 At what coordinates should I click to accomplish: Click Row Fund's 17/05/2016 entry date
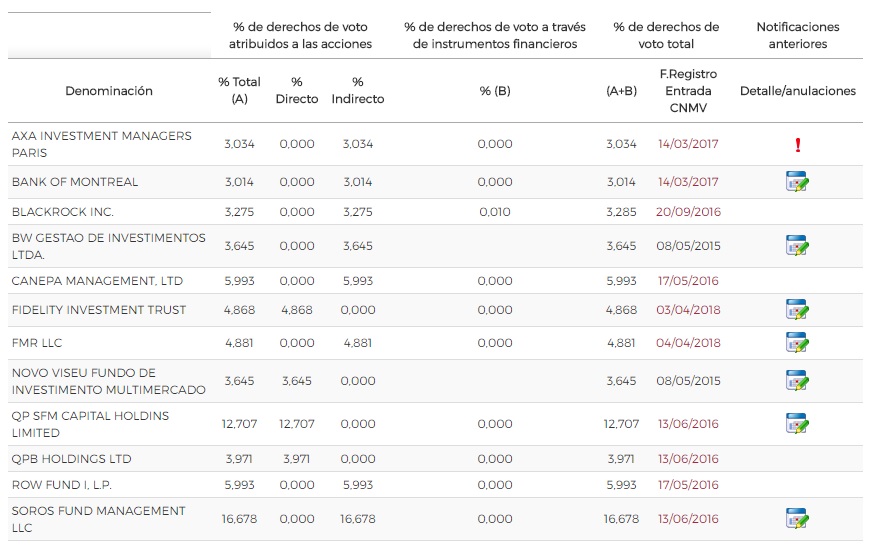pyautogui.click(x=688, y=485)
